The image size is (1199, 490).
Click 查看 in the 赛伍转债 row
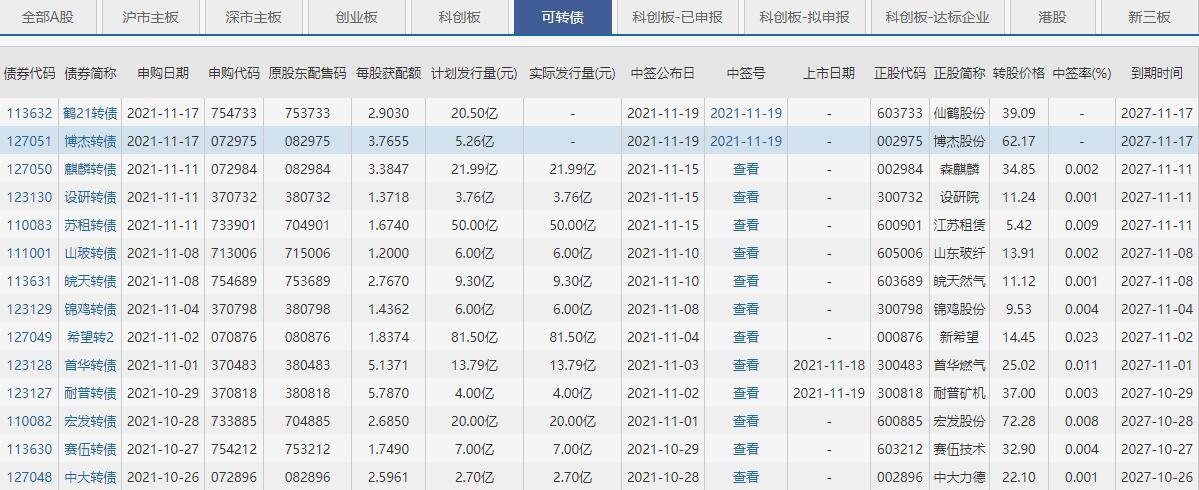click(746, 449)
